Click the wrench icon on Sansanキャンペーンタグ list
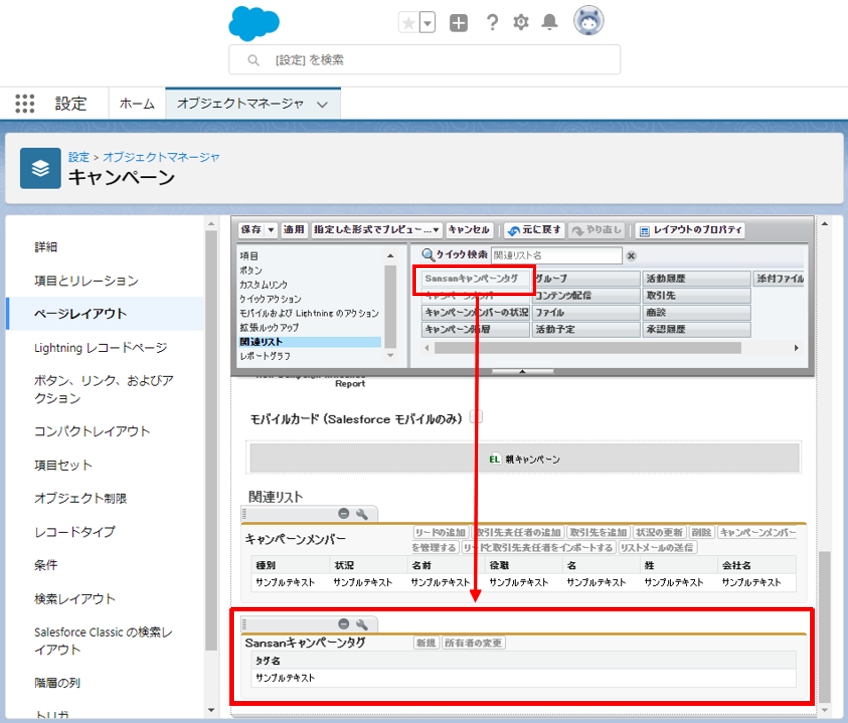The image size is (848, 723). [362, 624]
